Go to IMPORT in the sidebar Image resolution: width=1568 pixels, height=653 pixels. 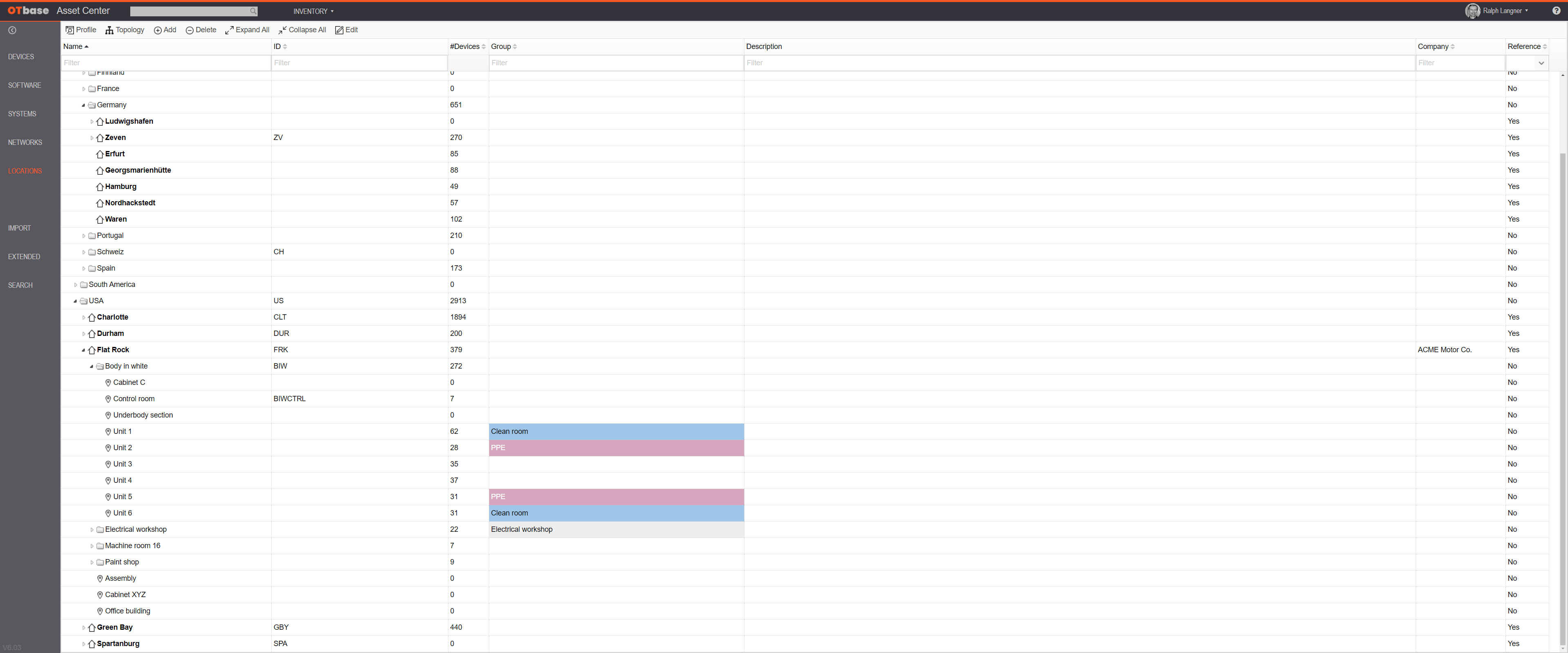click(x=20, y=228)
